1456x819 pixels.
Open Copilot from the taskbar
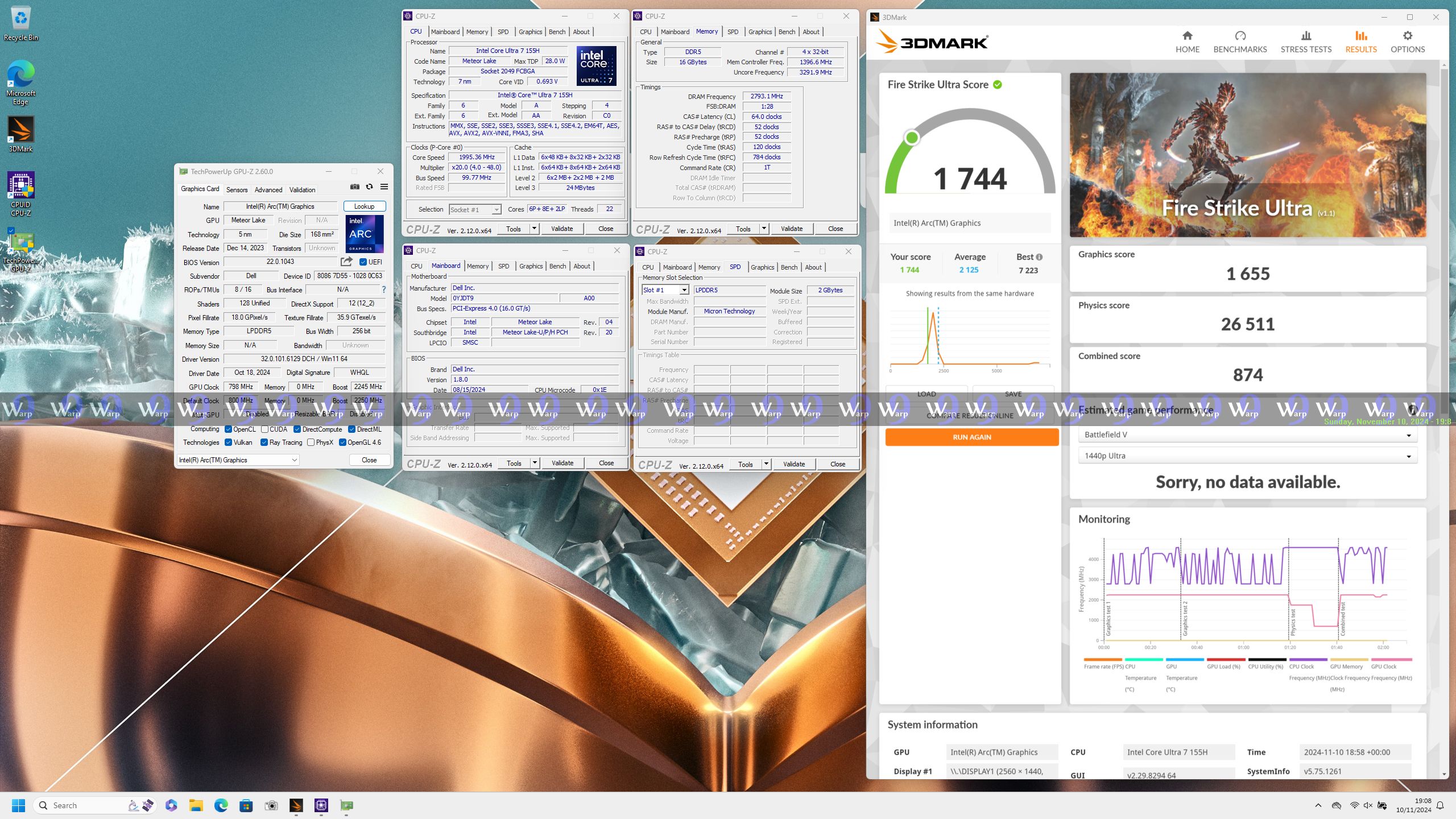coord(171,805)
